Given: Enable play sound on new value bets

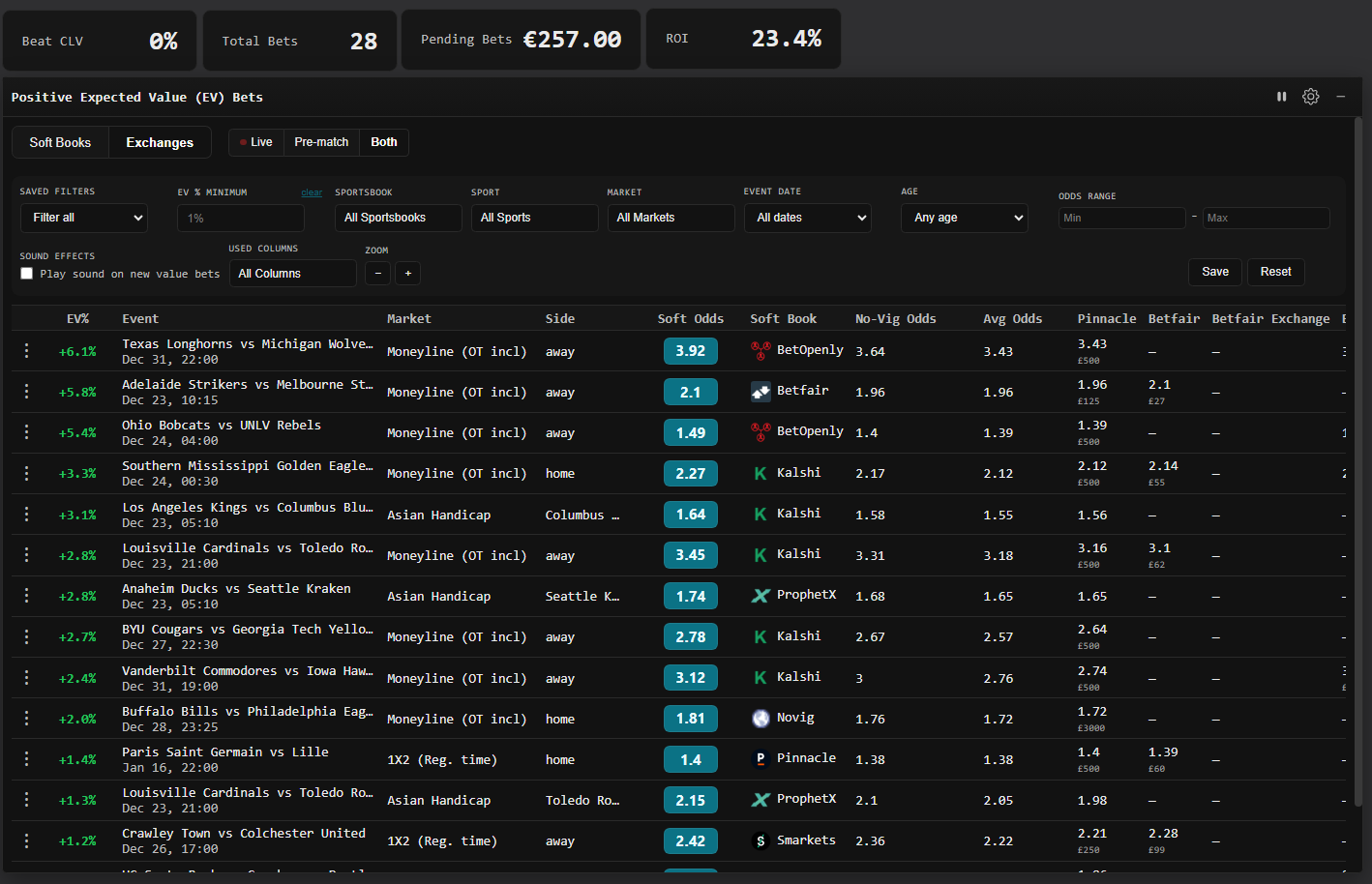Looking at the screenshot, I should (x=26, y=273).
